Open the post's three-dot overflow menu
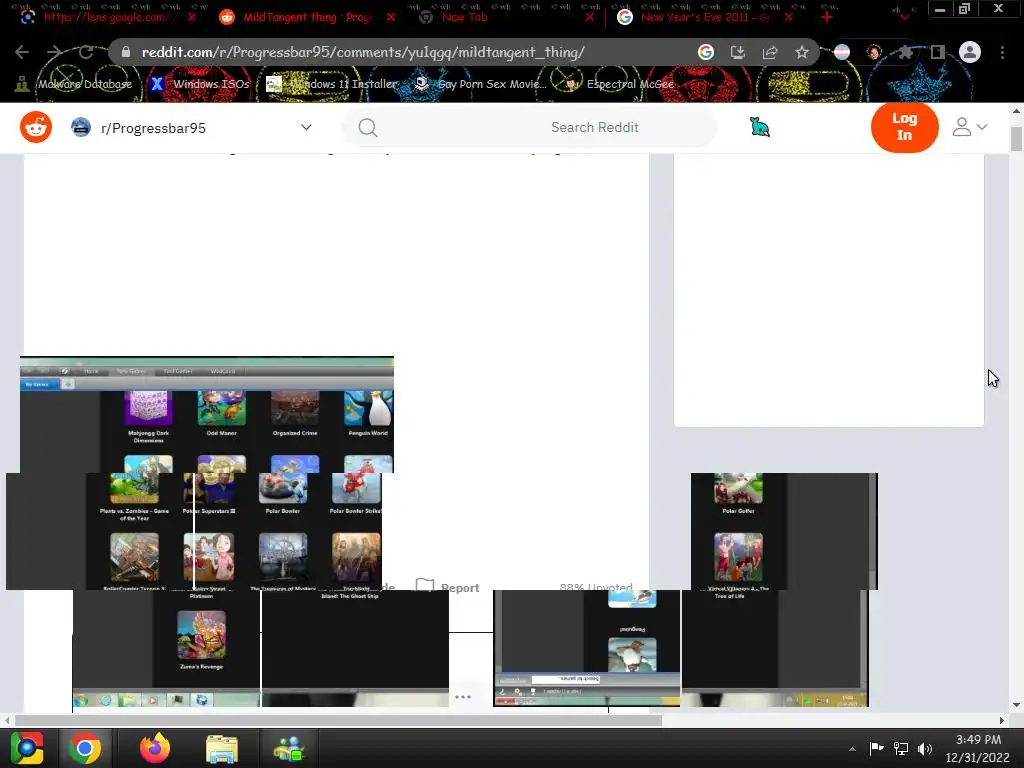 pos(463,697)
